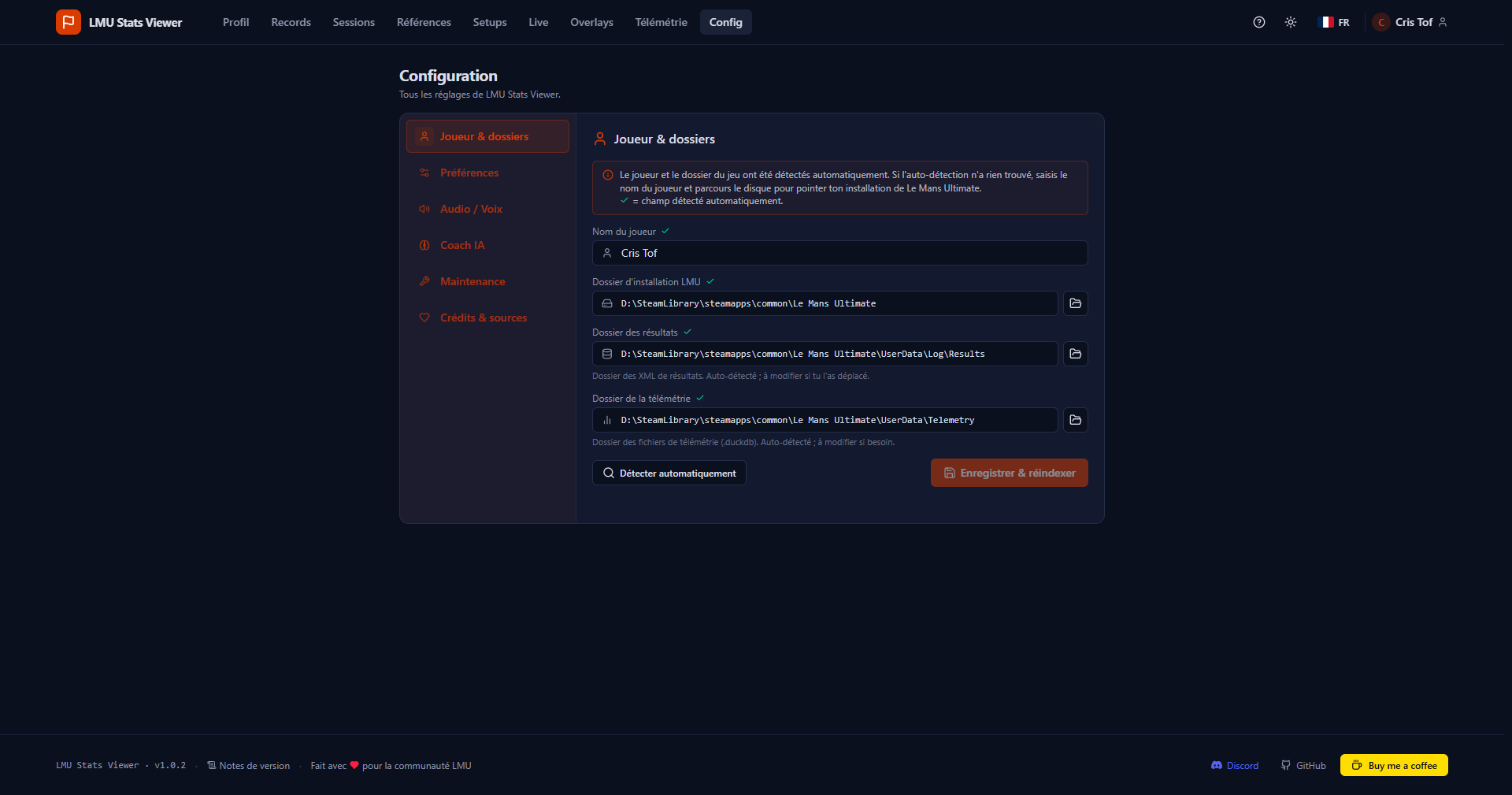Viewport: 1512px width, 795px height.
Task: Click the Préférences sliders icon
Action: [x=424, y=173]
